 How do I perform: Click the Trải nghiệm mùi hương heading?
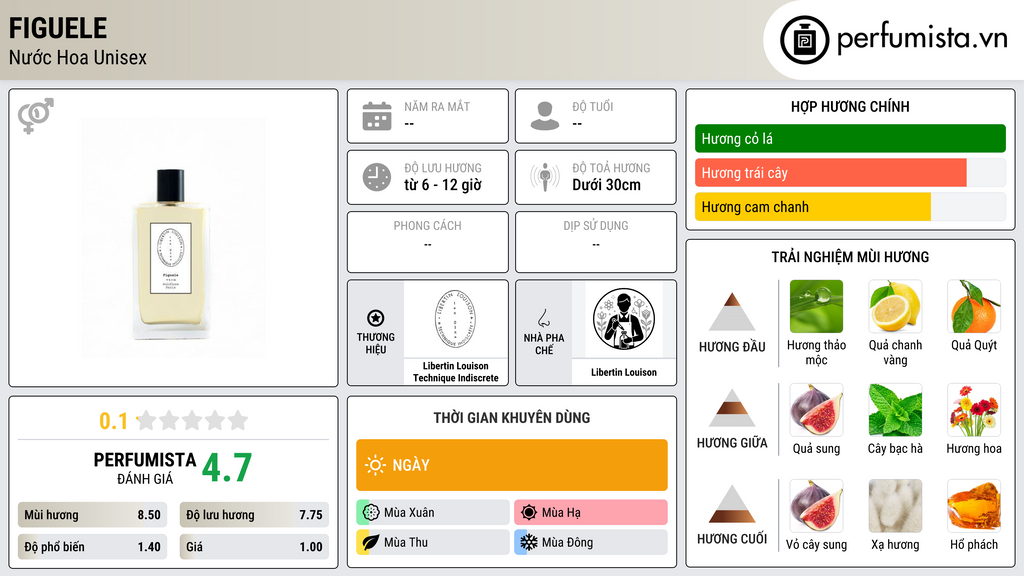pyautogui.click(x=850, y=257)
